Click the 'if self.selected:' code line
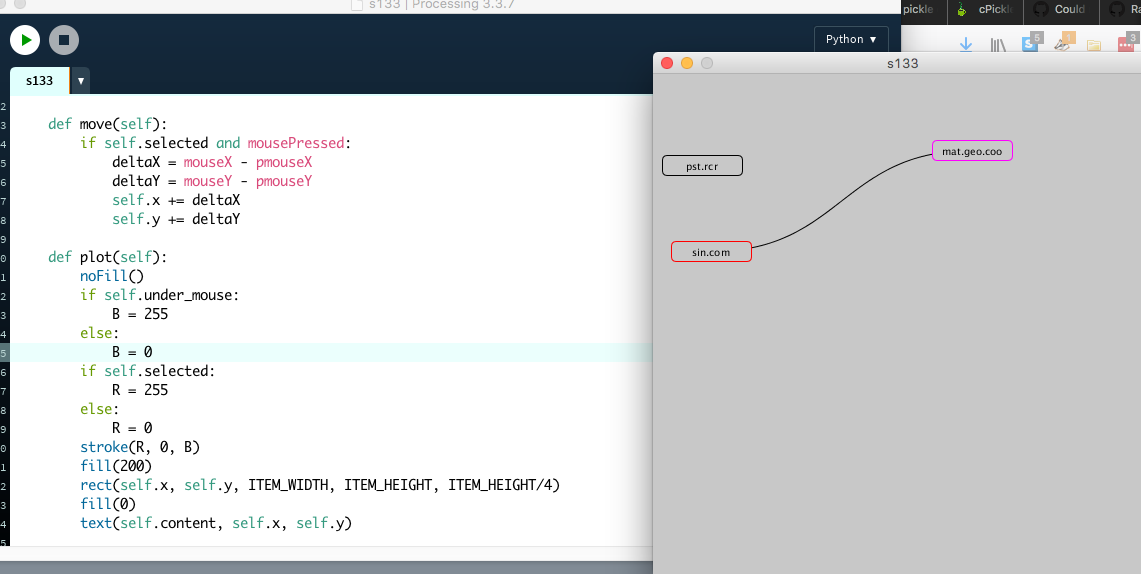1141x574 pixels. point(148,371)
